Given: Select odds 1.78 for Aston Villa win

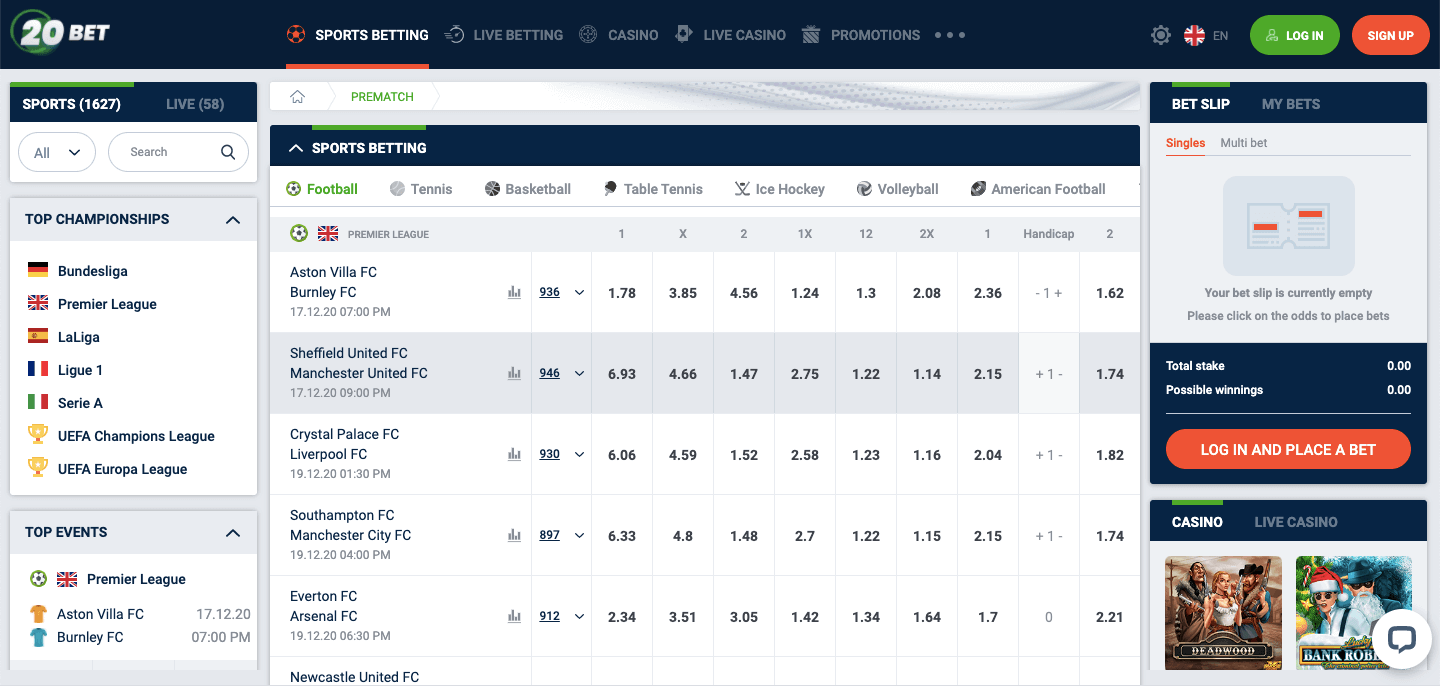Looking at the screenshot, I should point(622,293).
